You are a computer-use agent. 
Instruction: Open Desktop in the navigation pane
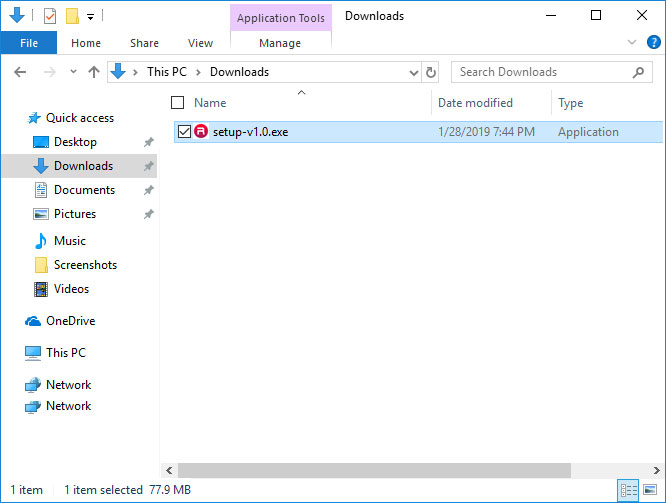click(x=75, y=142)
